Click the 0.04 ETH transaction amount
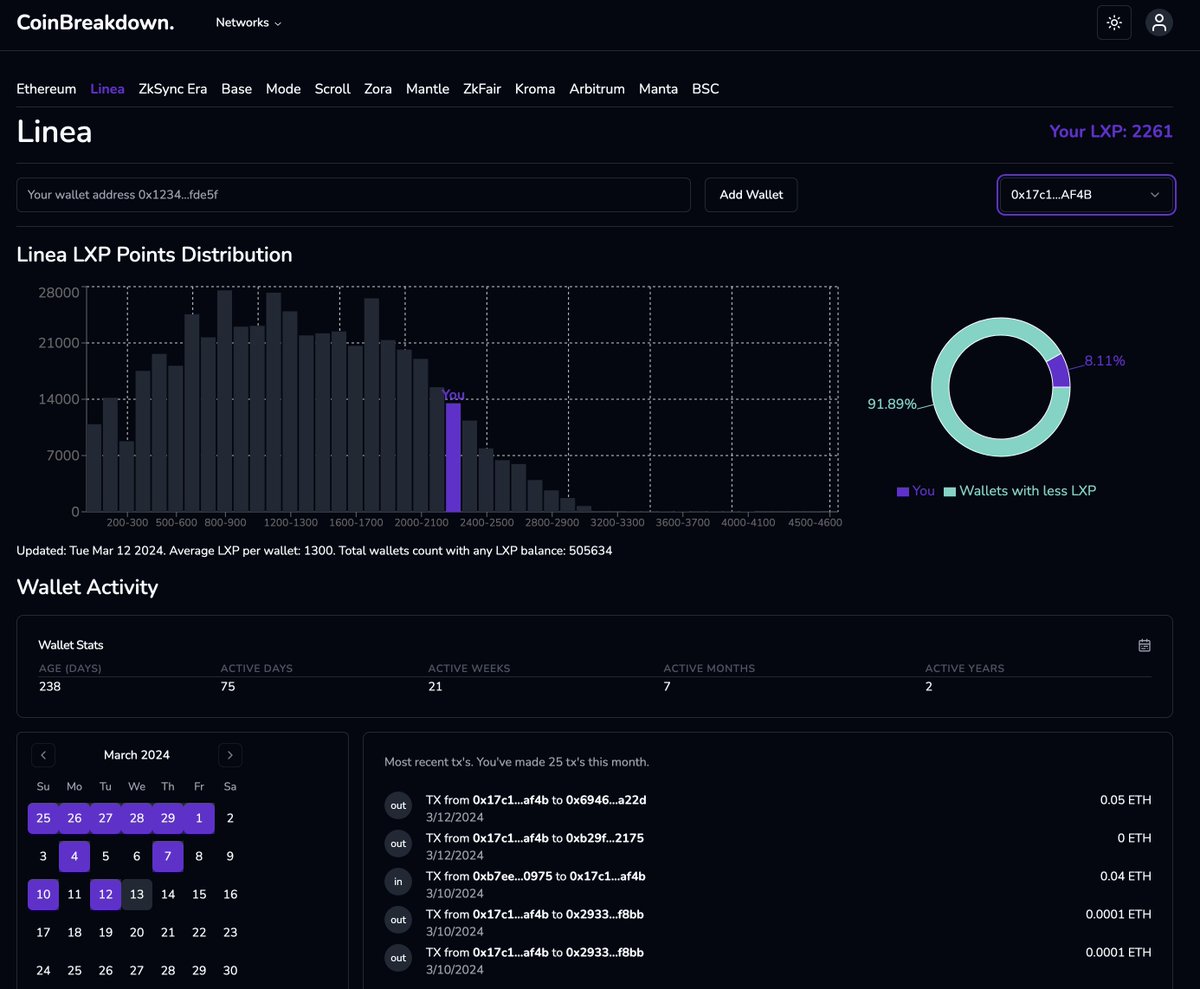Image resolution: width=1200 pixels, height=989 pixels. point(1125,876)
